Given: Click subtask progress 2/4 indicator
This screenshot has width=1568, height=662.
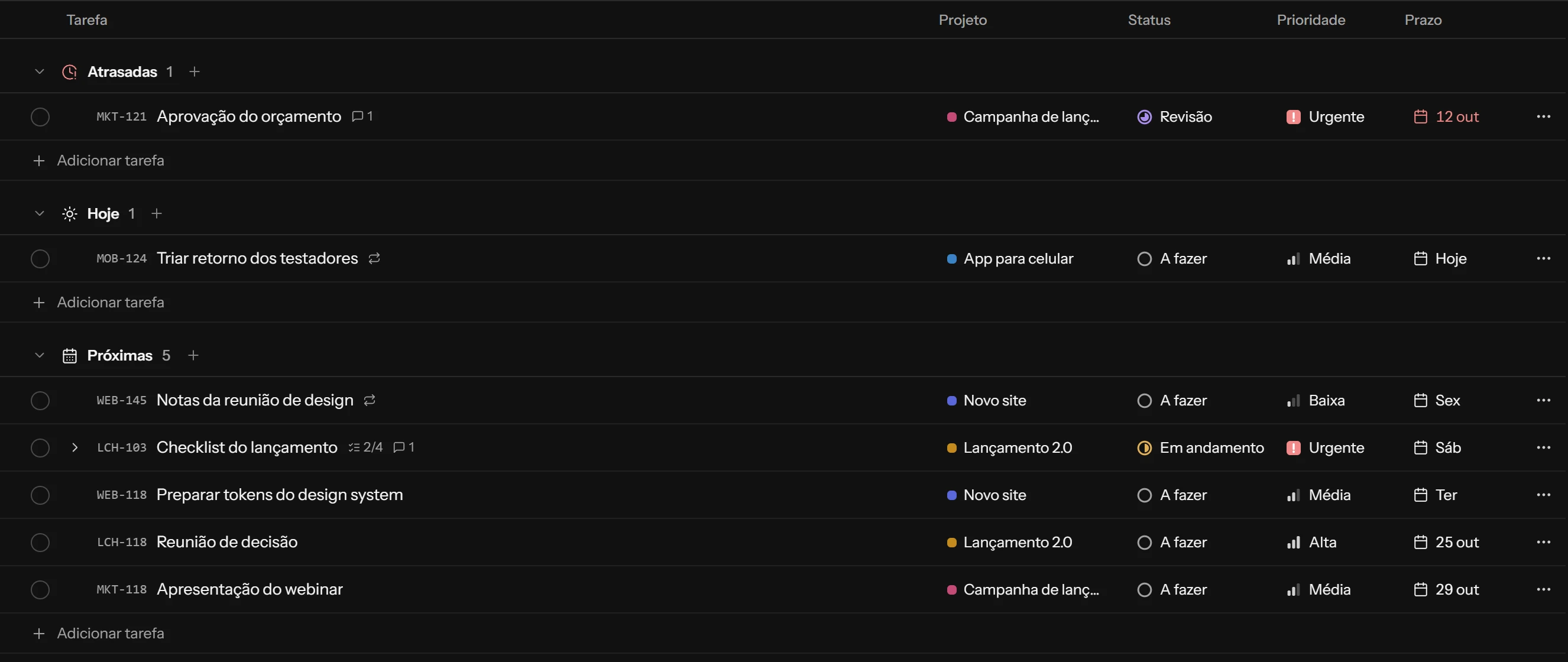Looking at the screenshot, I should (365, 447).
